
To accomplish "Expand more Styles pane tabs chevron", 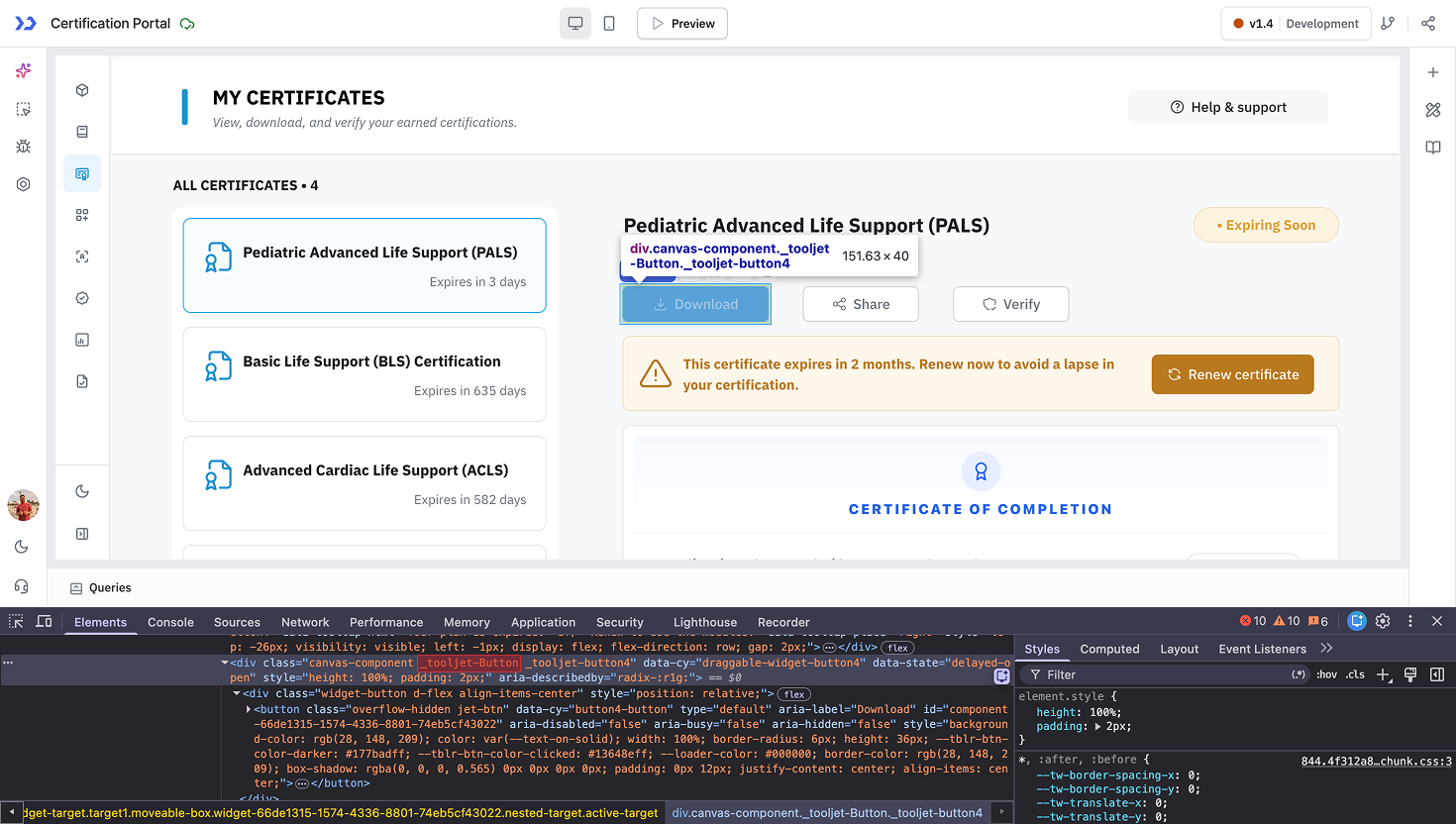I will pos(1326,648).
